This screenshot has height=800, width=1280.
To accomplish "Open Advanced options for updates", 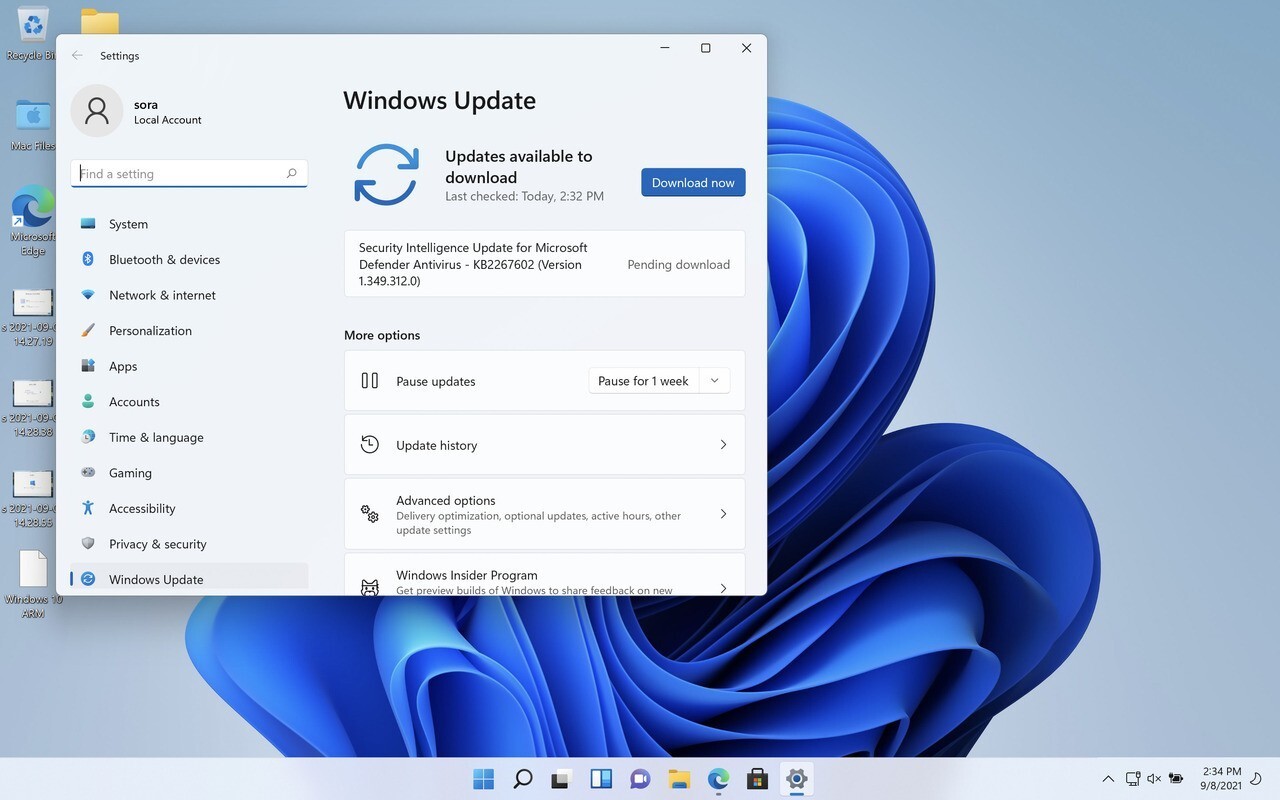I will pyautogui.click(x=545, y=514).
